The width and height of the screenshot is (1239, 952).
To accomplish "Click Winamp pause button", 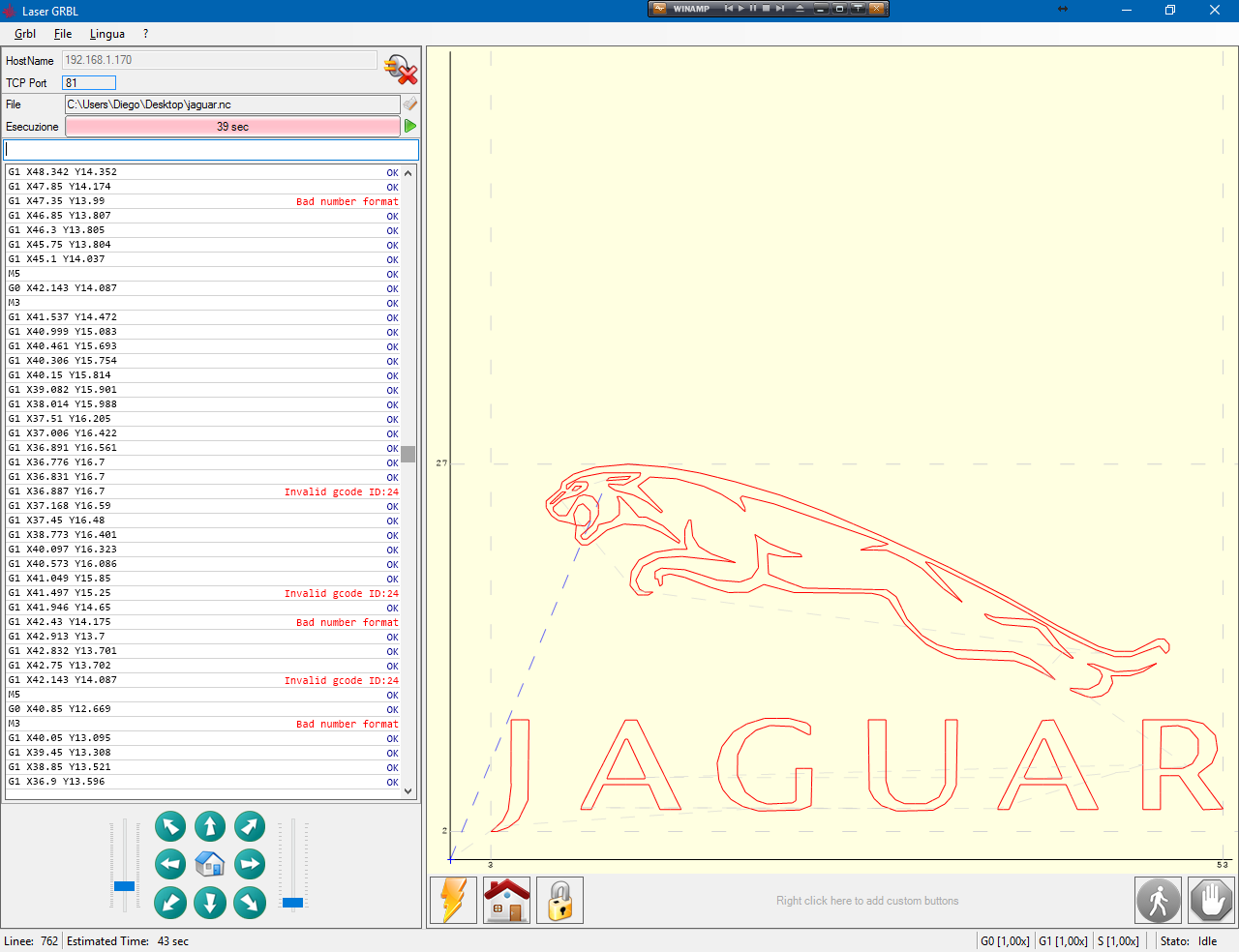I will pyautogui.click(x=753, y=9).
